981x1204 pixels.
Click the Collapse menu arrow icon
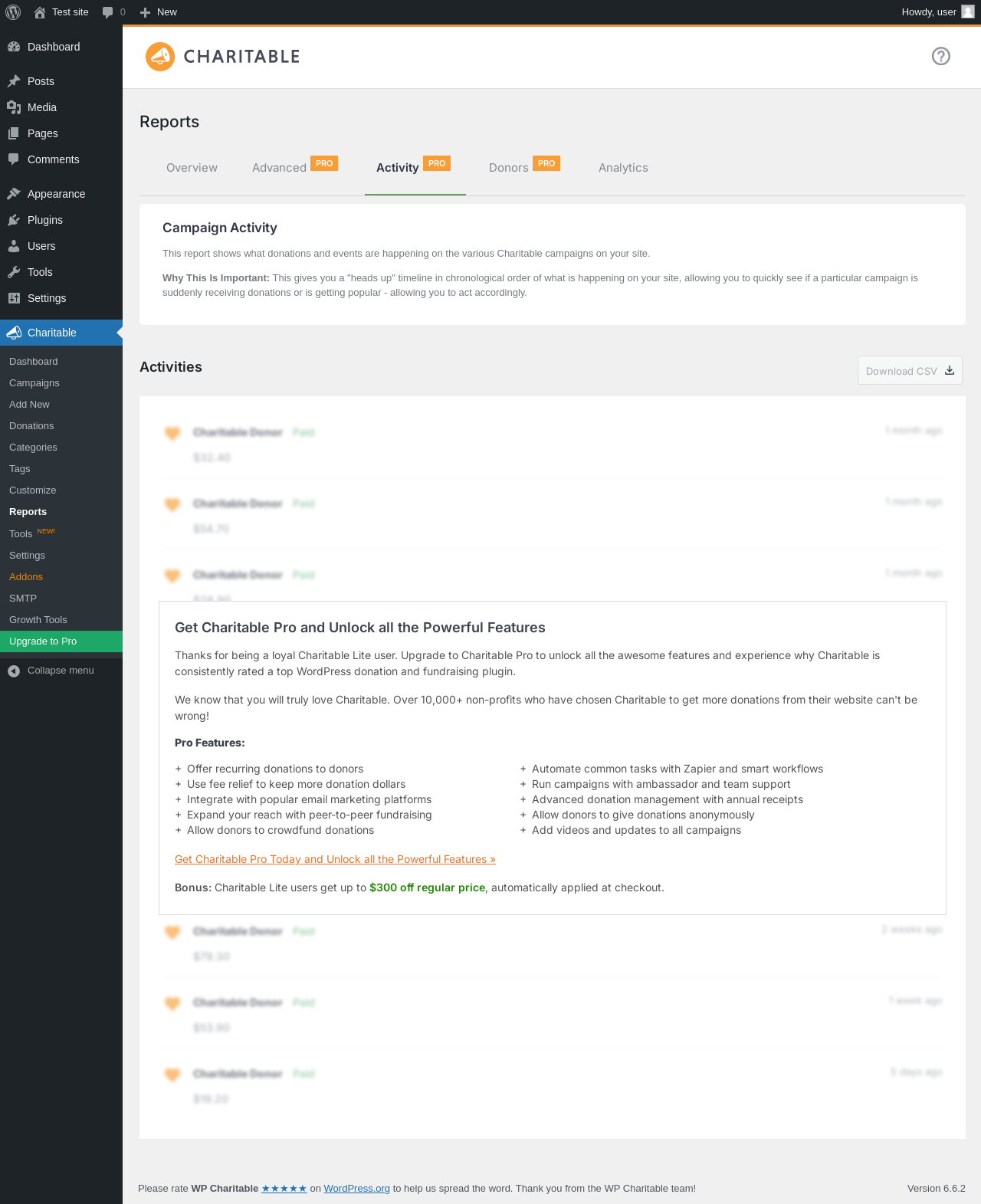pos(14,671)
